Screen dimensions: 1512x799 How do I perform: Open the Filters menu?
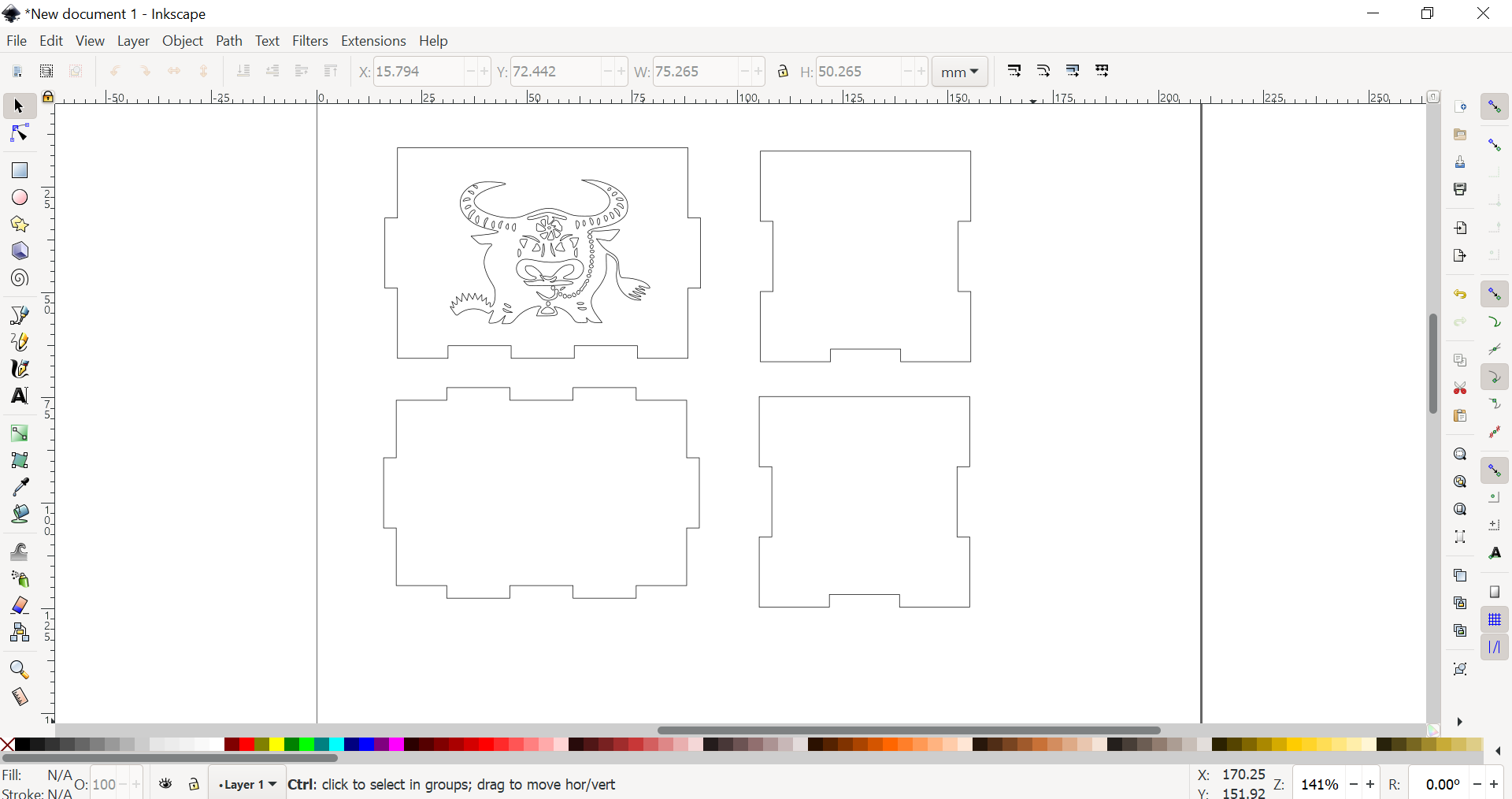[310, 41]
